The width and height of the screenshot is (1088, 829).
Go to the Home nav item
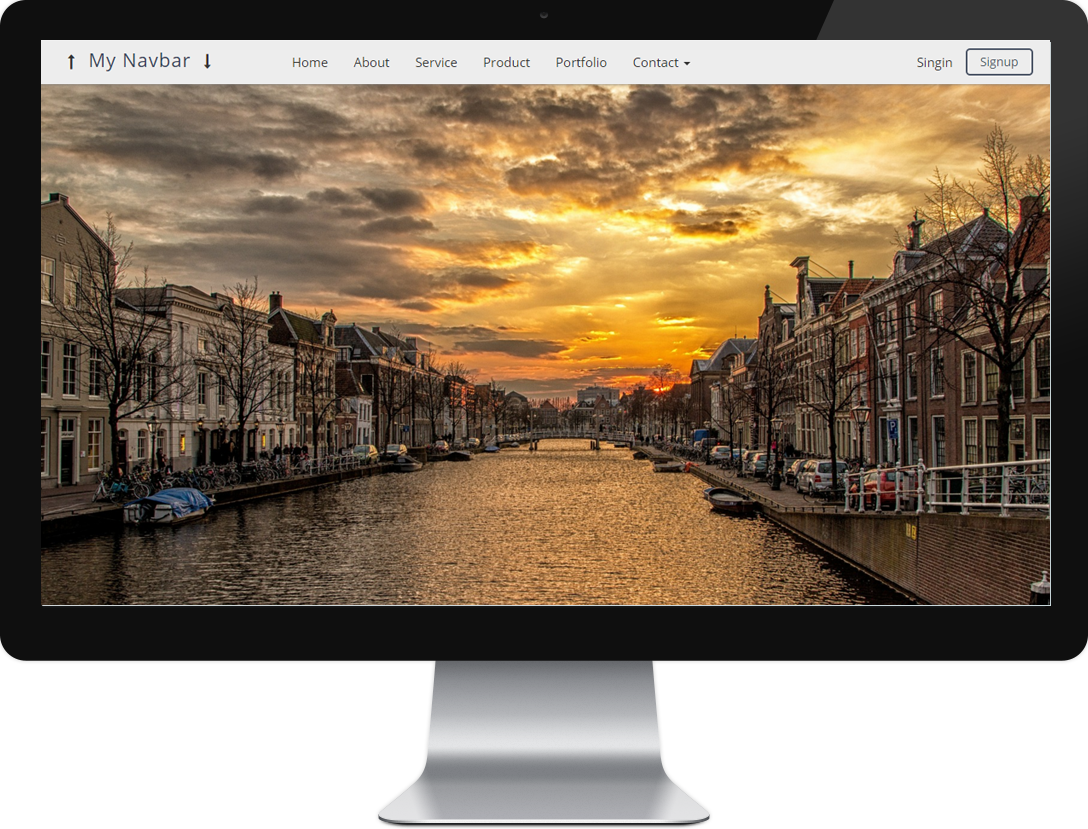point(310,62)
